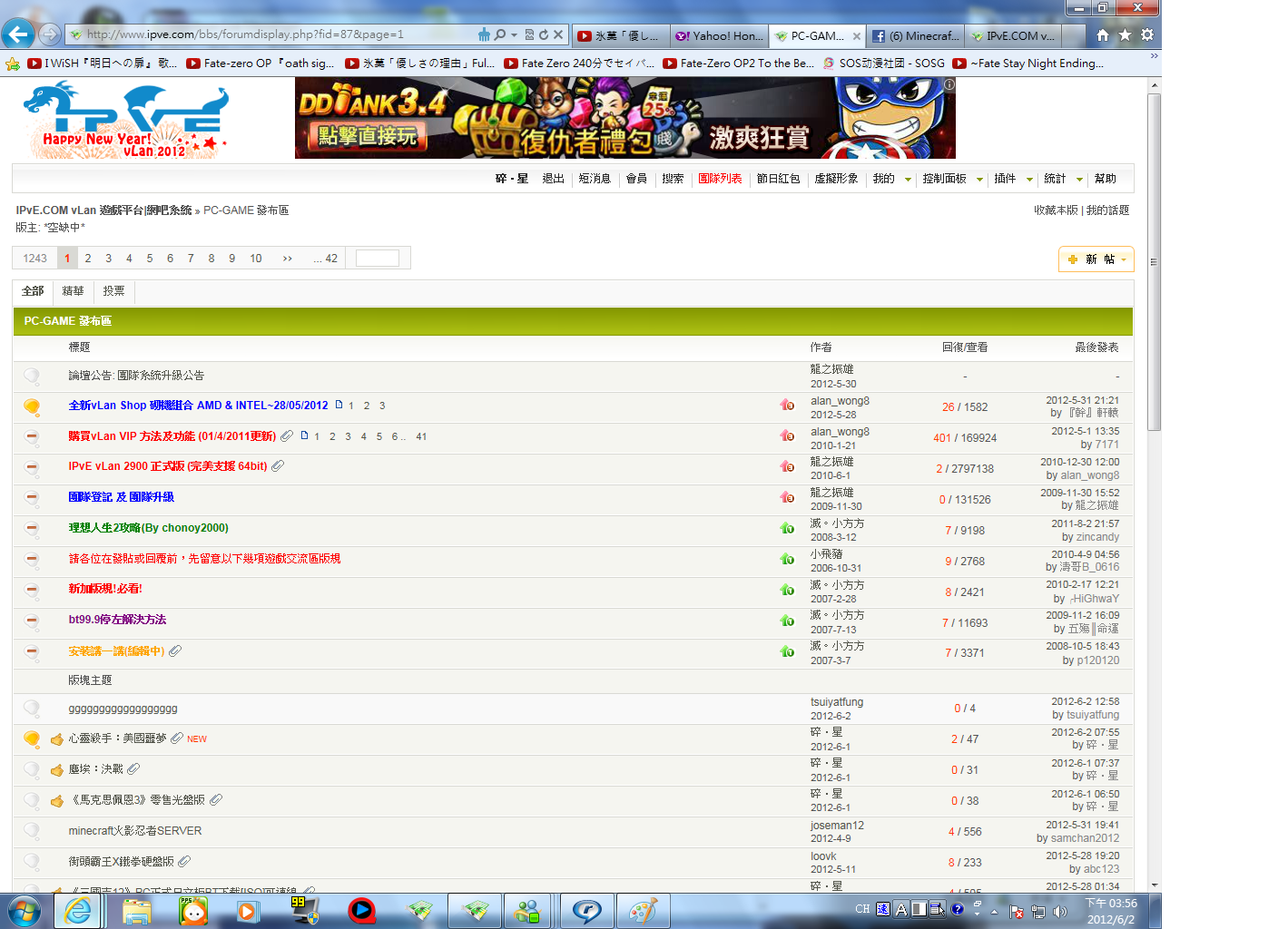The height and width of the screenshot is (929, 1288).
Task: Click the page number jump input box
Action: 378,259
